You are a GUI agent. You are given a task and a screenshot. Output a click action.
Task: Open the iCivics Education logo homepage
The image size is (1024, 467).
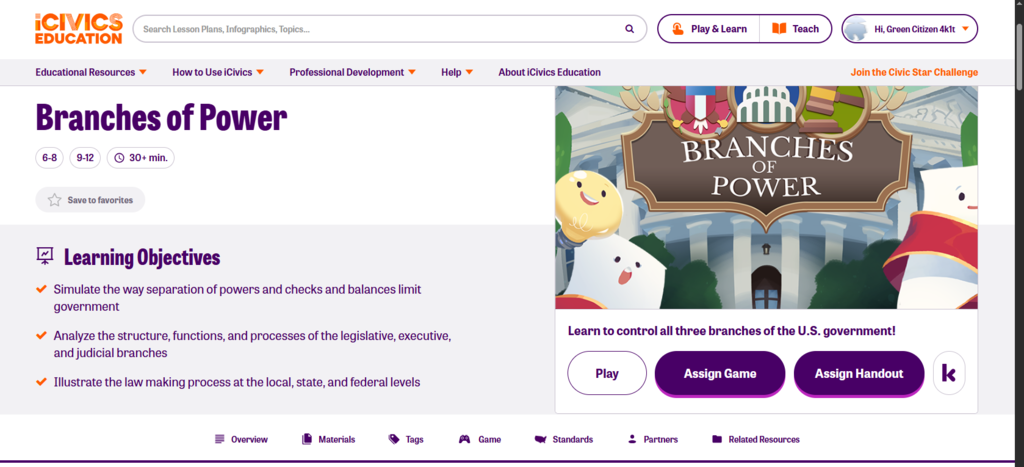[x=78, y=29]
